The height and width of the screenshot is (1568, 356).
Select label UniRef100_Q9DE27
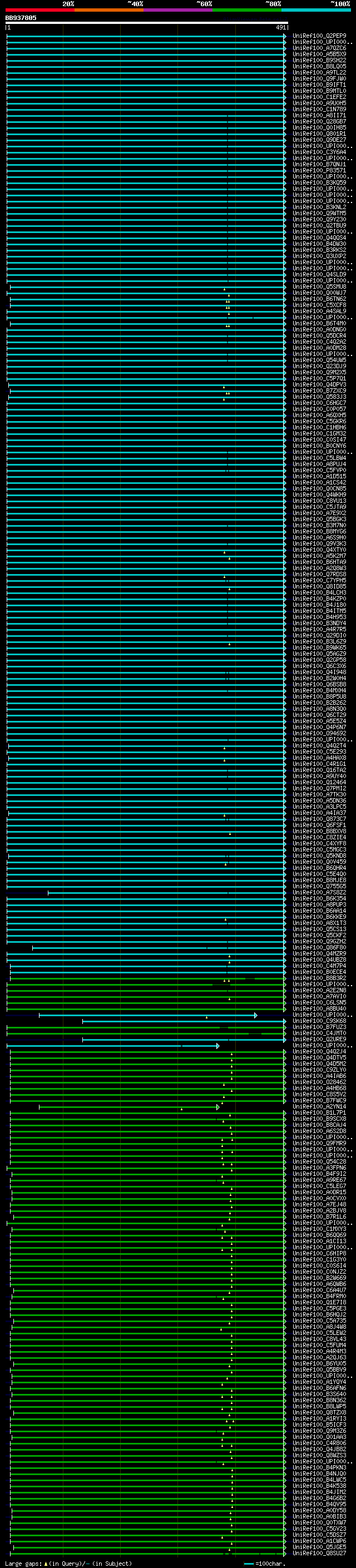point(319,140)
